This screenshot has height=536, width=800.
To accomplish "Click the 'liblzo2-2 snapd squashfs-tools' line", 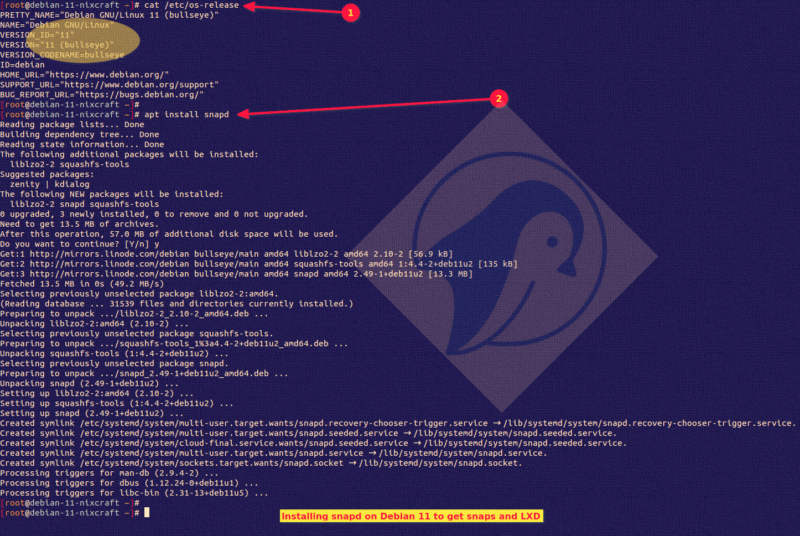I will pos(85,204).
